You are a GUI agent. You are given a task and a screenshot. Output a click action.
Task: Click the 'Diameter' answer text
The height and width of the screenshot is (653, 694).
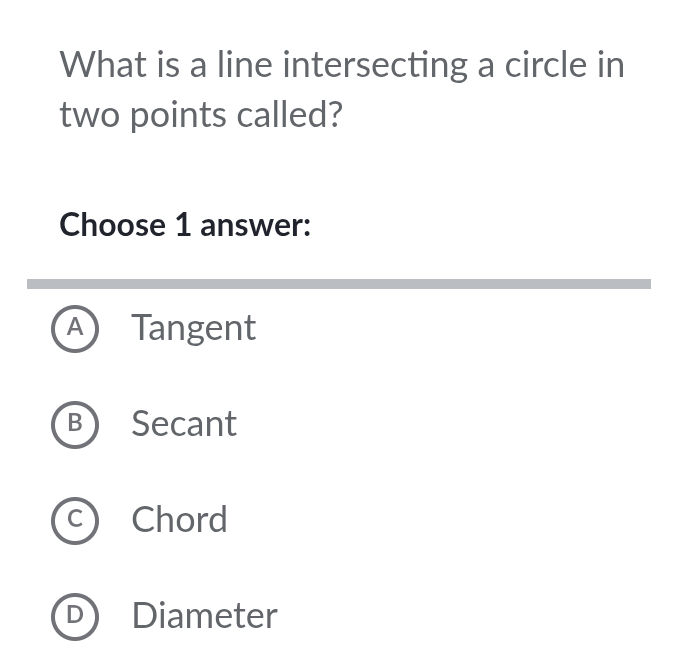pos(204,616)
